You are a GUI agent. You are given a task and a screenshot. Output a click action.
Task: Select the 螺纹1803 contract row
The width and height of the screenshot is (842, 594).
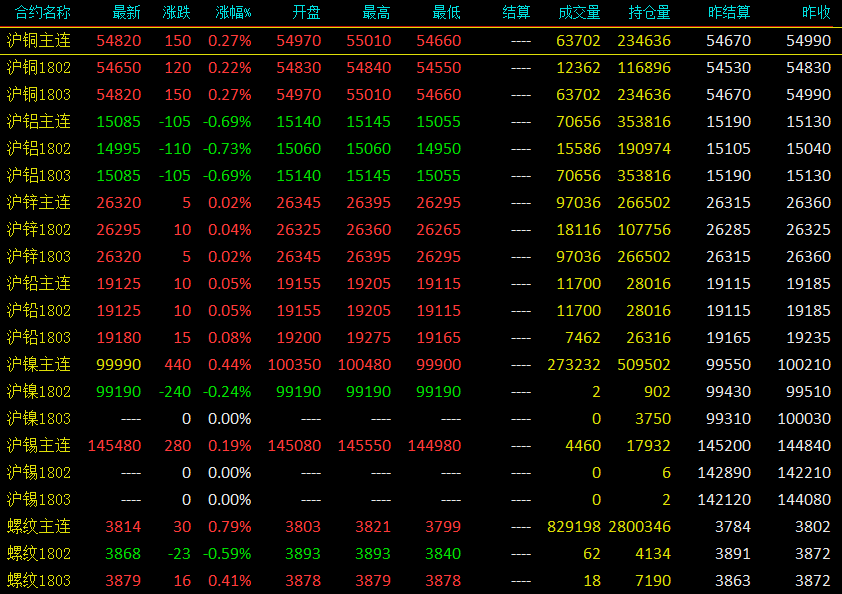421,581
